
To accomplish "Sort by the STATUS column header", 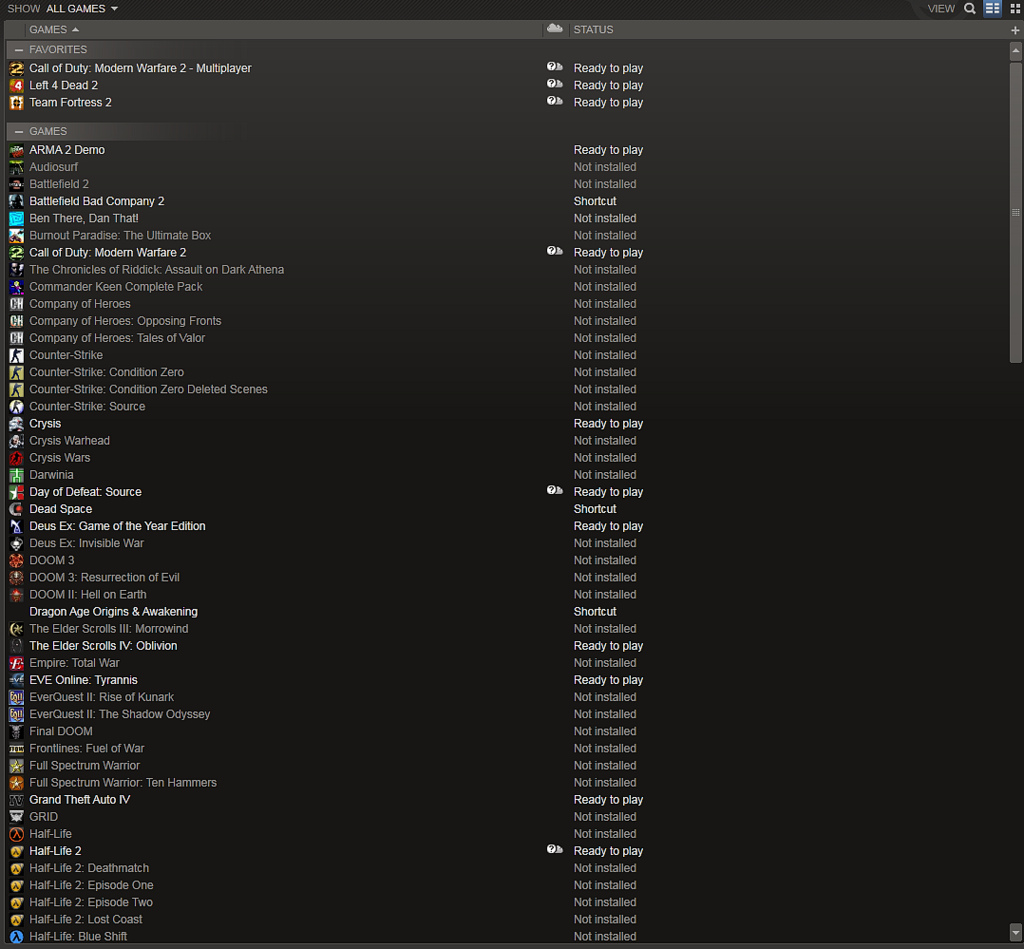I will pos(593,29).
